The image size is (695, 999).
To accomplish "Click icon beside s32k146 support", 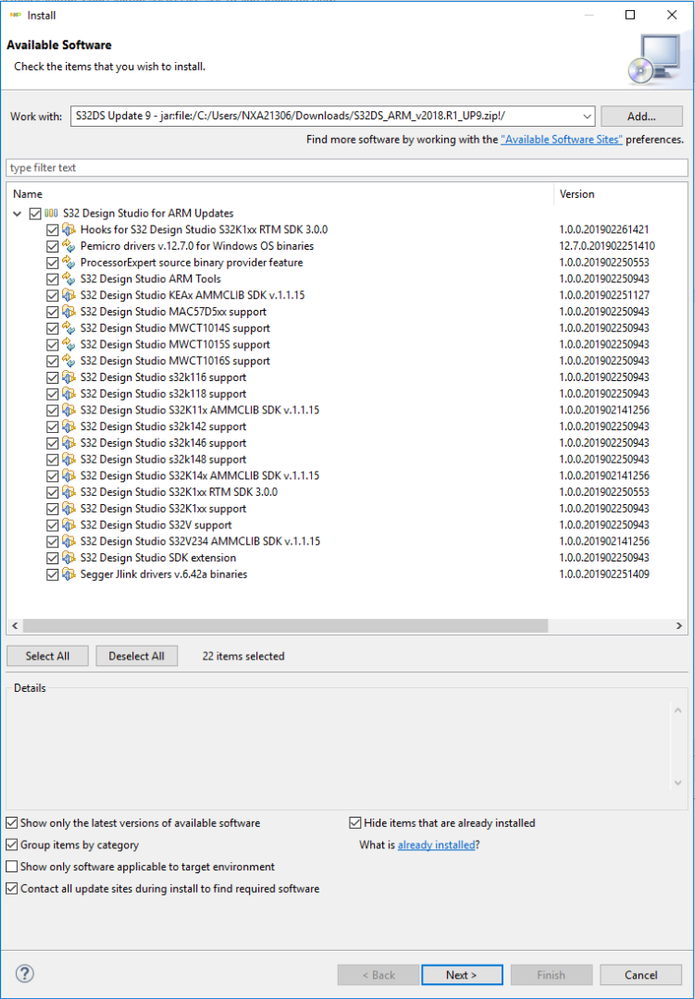I will tap(69, 443).
